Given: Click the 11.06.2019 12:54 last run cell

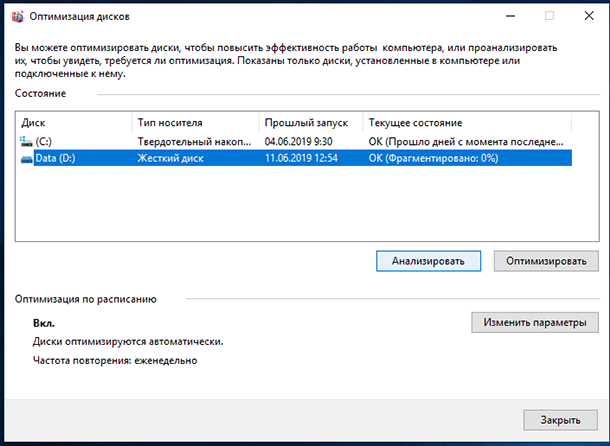Looking at the screenshot, I should (301, 158).
